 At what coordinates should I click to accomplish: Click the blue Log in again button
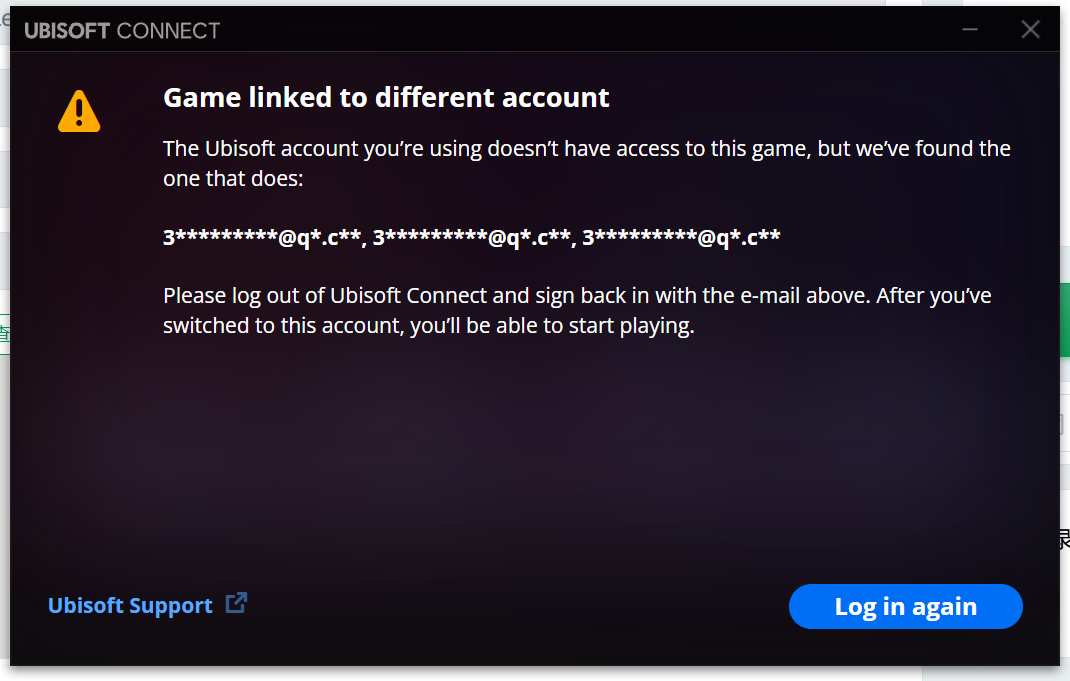[x=905, y=606]
